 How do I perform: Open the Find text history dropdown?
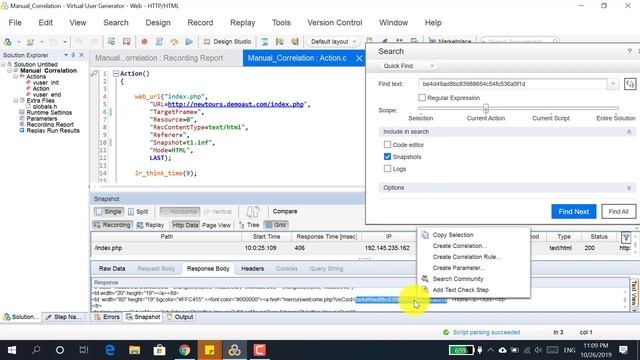pos(613,84)
